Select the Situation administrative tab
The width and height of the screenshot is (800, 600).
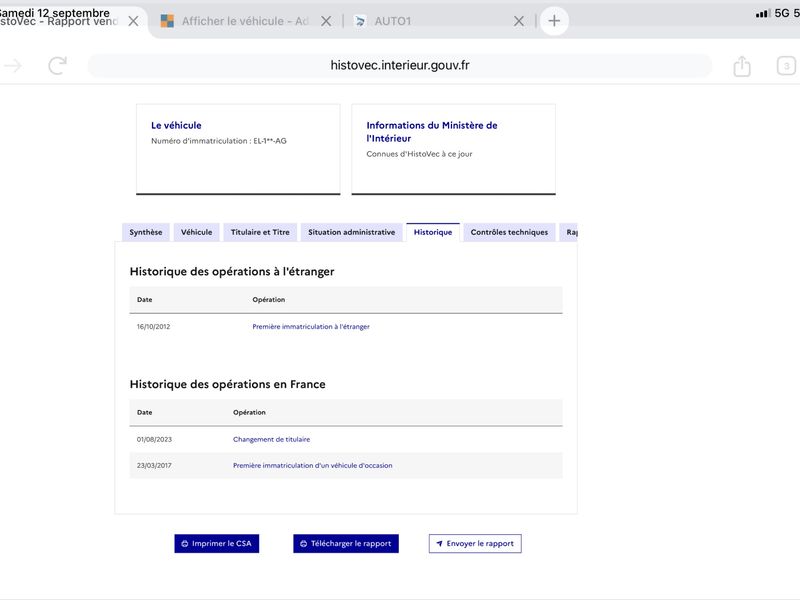click(x=352, y=232)
